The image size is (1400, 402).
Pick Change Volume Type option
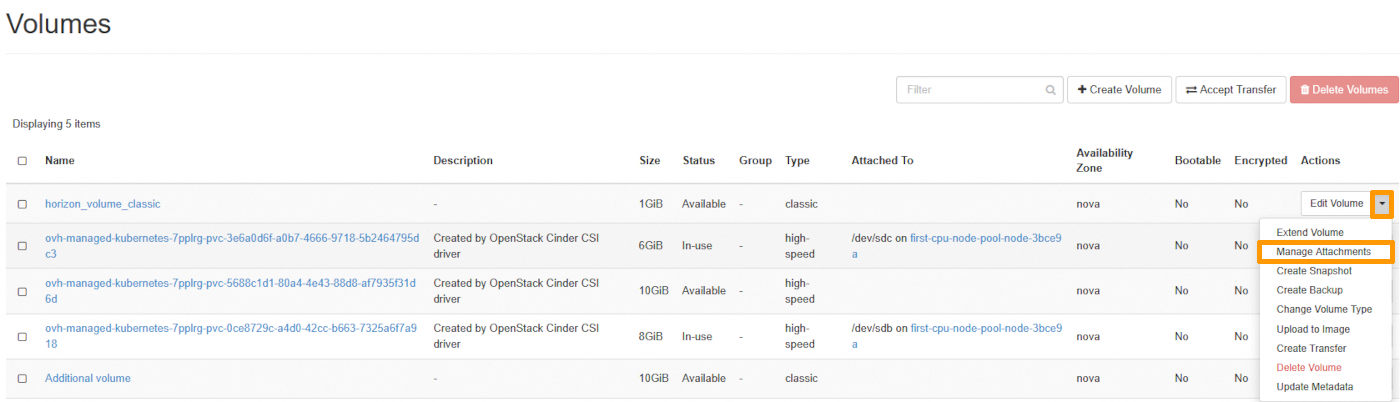1324,310
